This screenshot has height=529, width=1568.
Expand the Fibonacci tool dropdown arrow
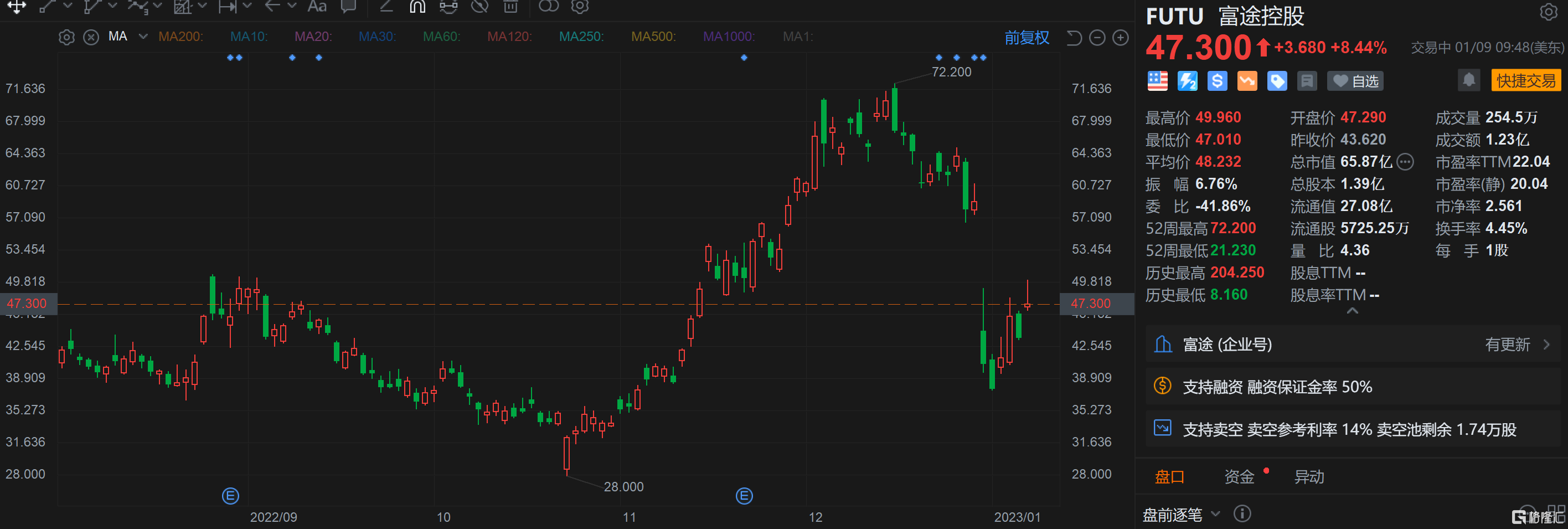[x=203, y=6]
